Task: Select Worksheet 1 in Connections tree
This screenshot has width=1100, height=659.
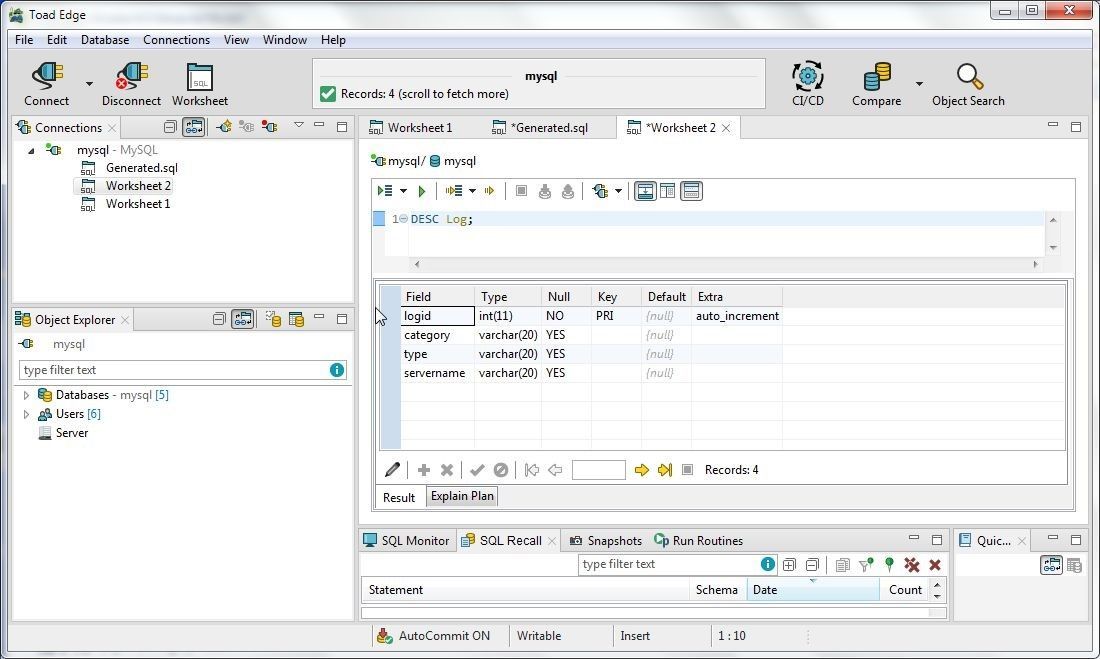Action: [138, 204]
